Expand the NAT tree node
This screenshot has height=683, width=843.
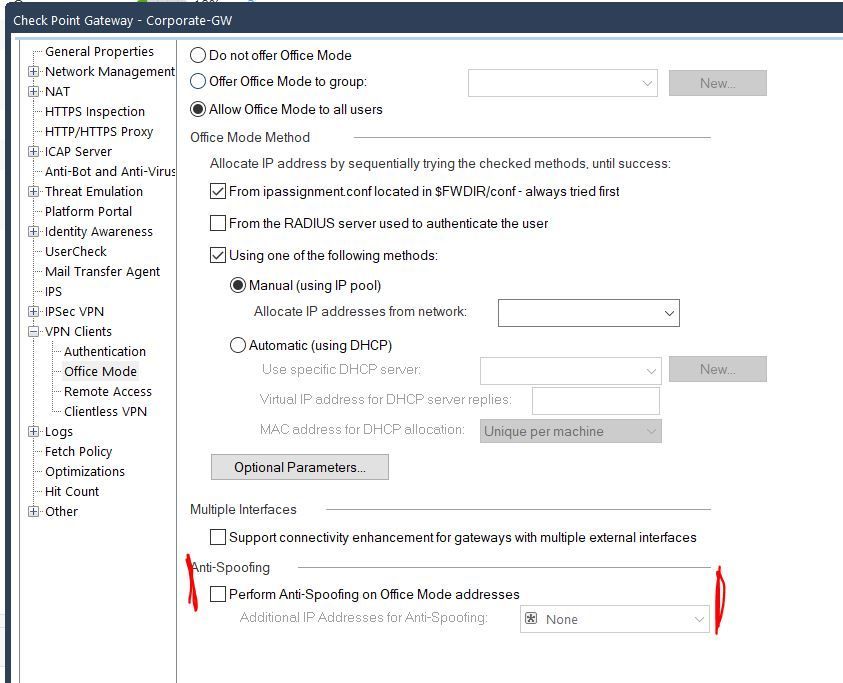34,92
